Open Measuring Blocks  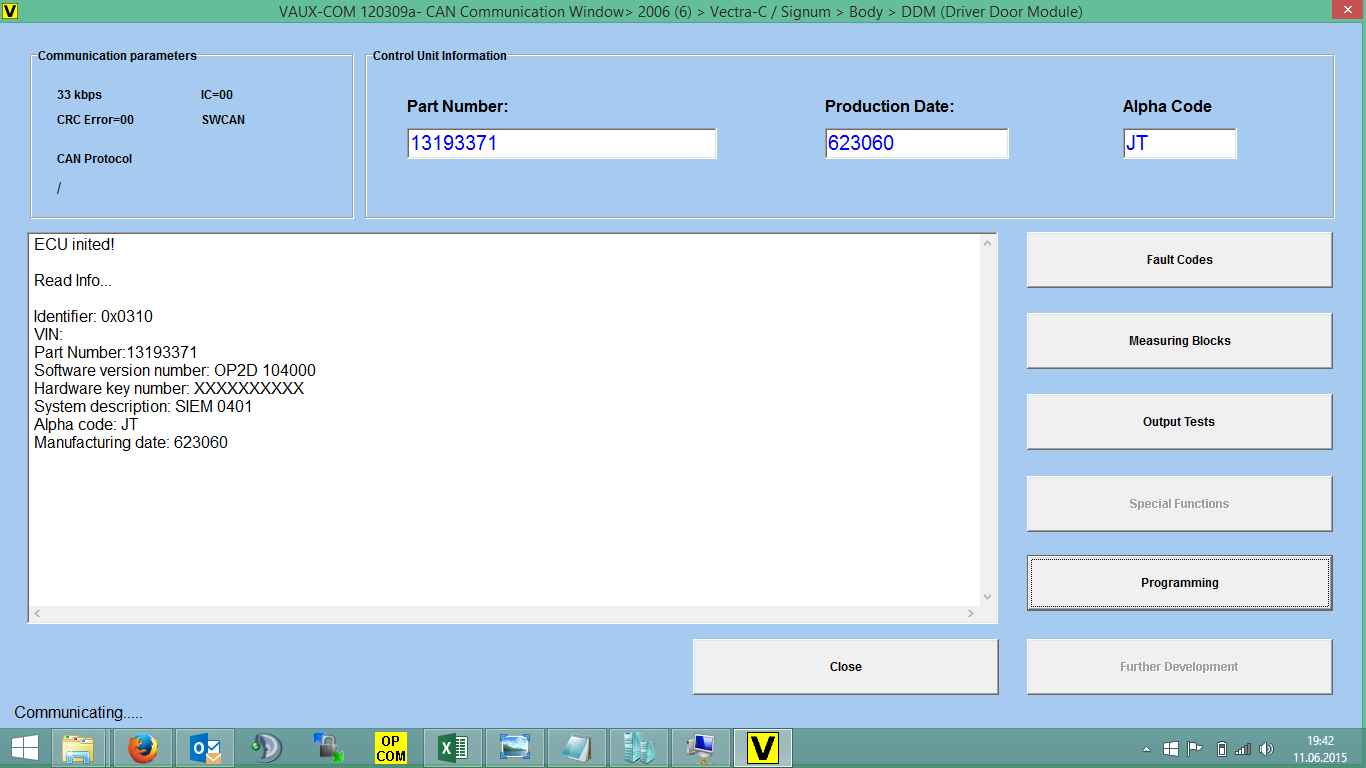[x=1179, y=341]
